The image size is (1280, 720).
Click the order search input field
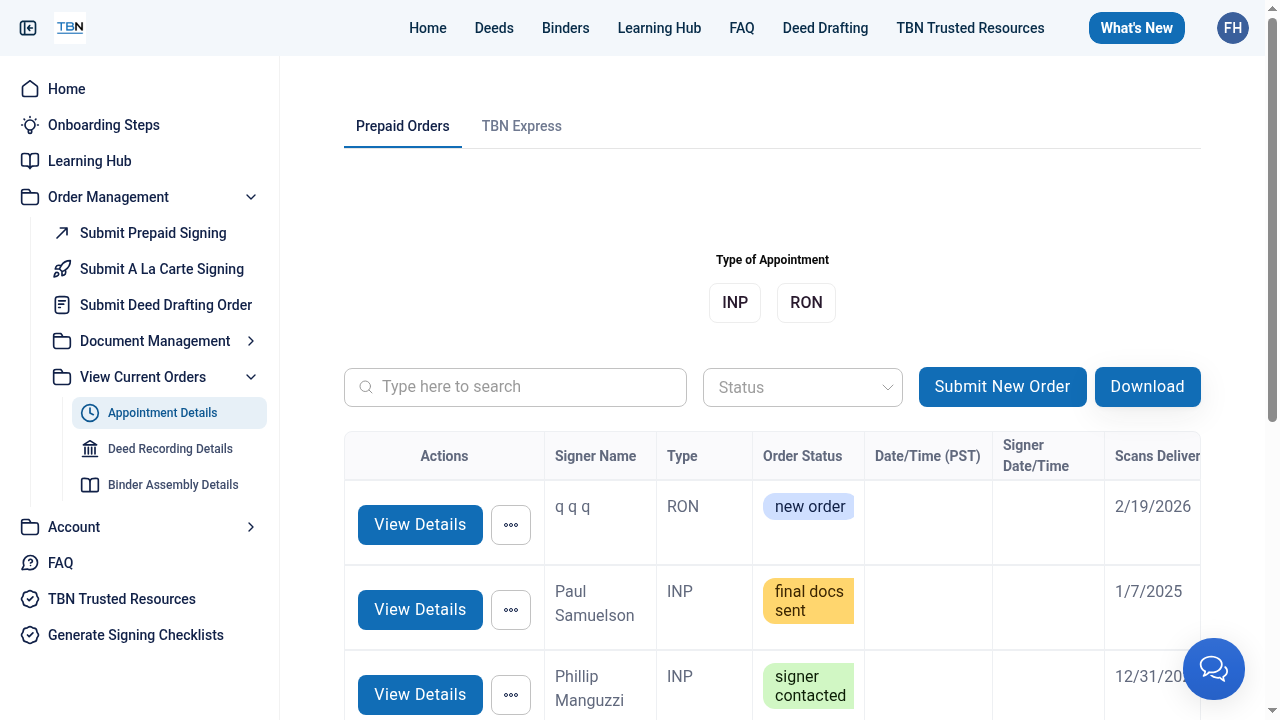click(x=514, y=387)
